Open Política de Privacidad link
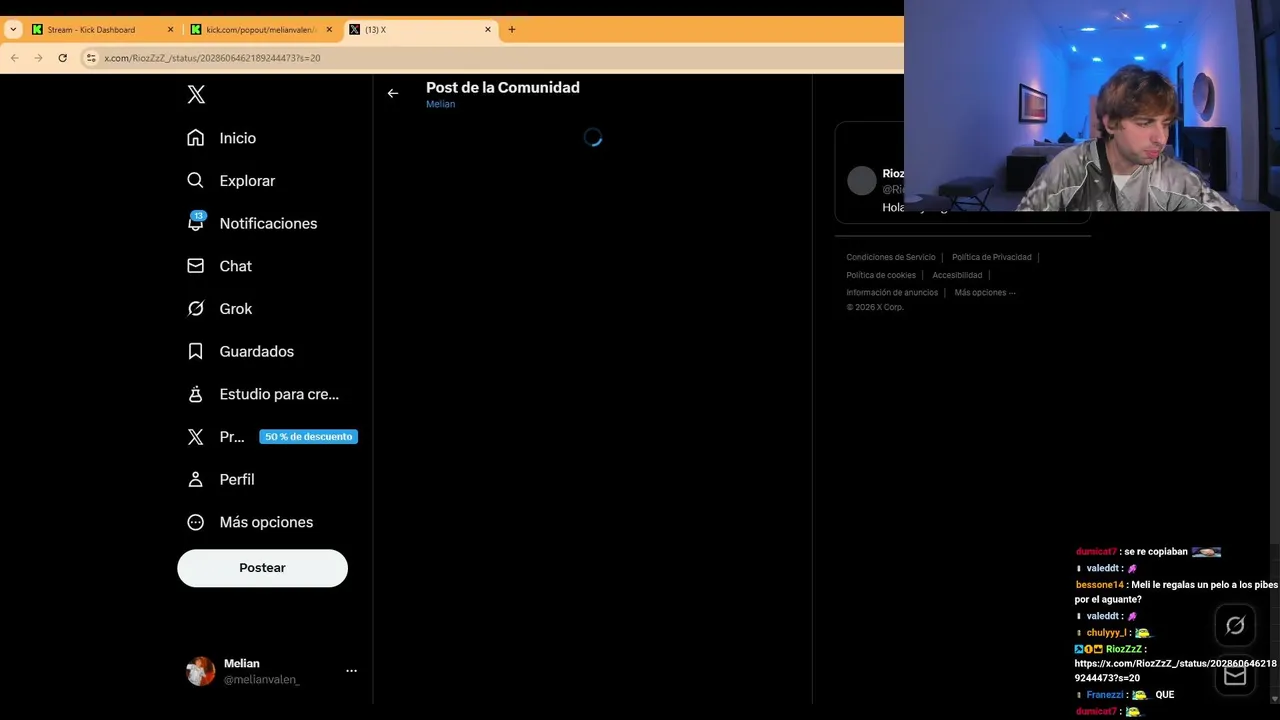 [991, 257]
